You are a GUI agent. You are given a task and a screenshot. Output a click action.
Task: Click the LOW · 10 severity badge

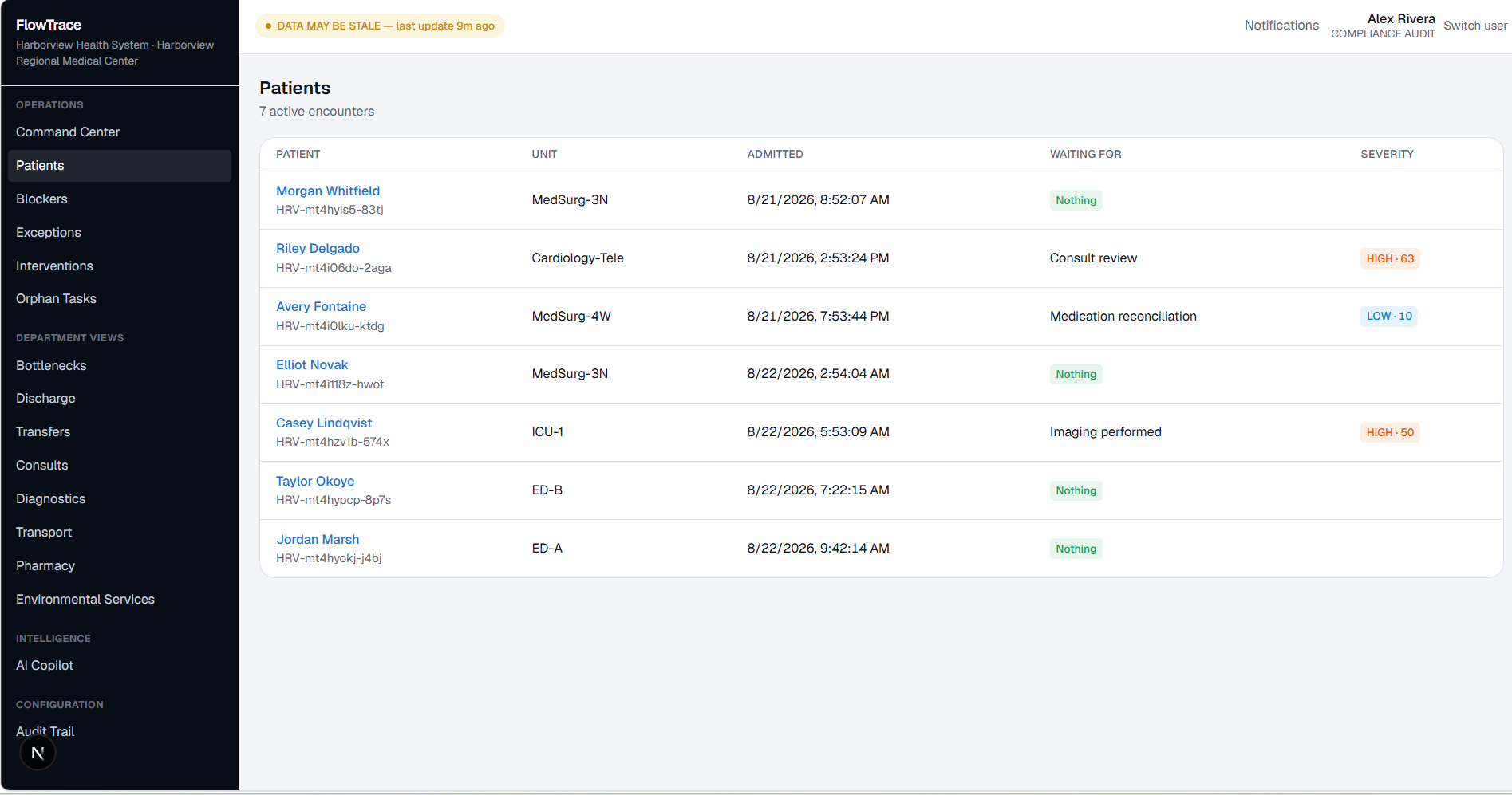click(x=1389, y=317)
